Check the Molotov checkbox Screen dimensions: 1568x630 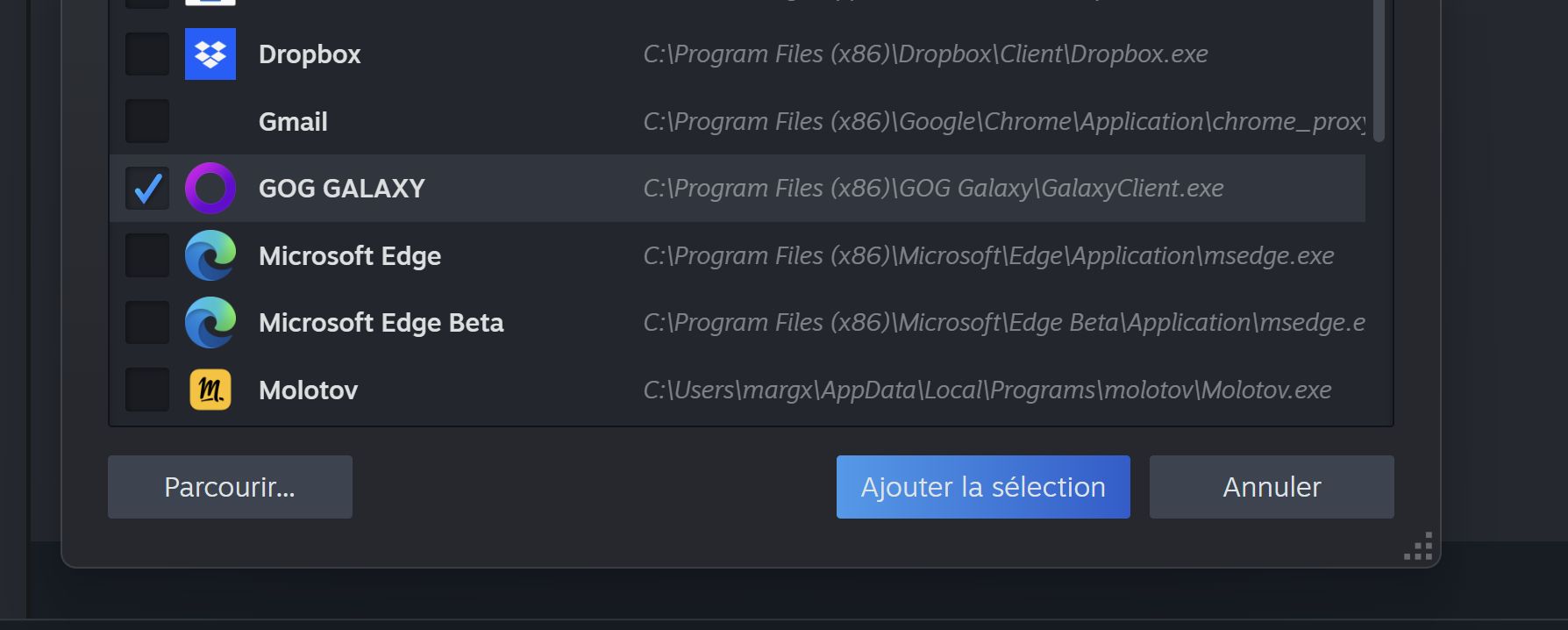147,390
